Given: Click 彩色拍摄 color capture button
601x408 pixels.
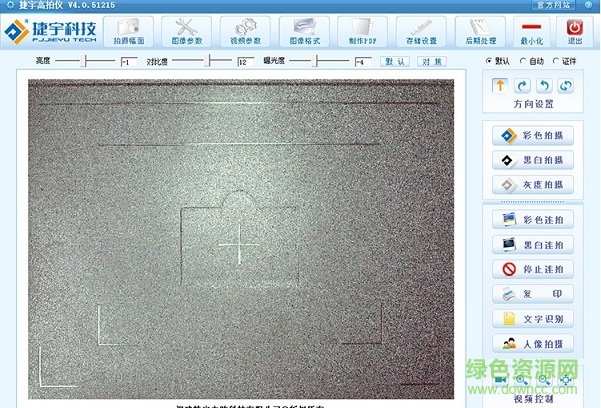Looking at the screenshot, I should click(x=534, y=135).
